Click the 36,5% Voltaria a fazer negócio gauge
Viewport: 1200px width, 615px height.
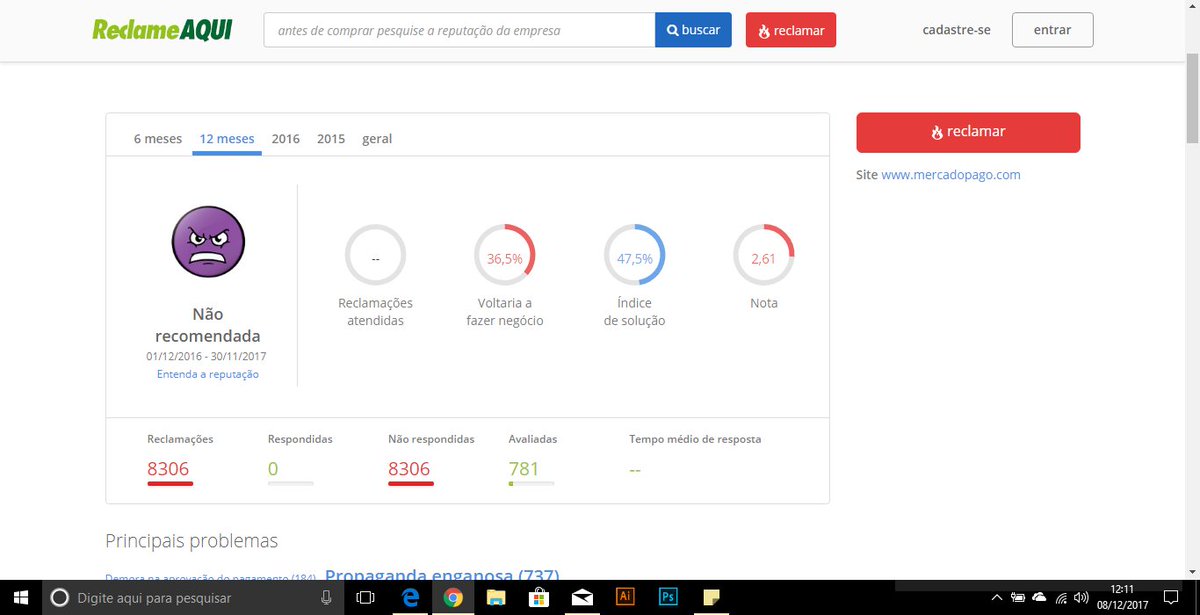click(x=505, y=255)
